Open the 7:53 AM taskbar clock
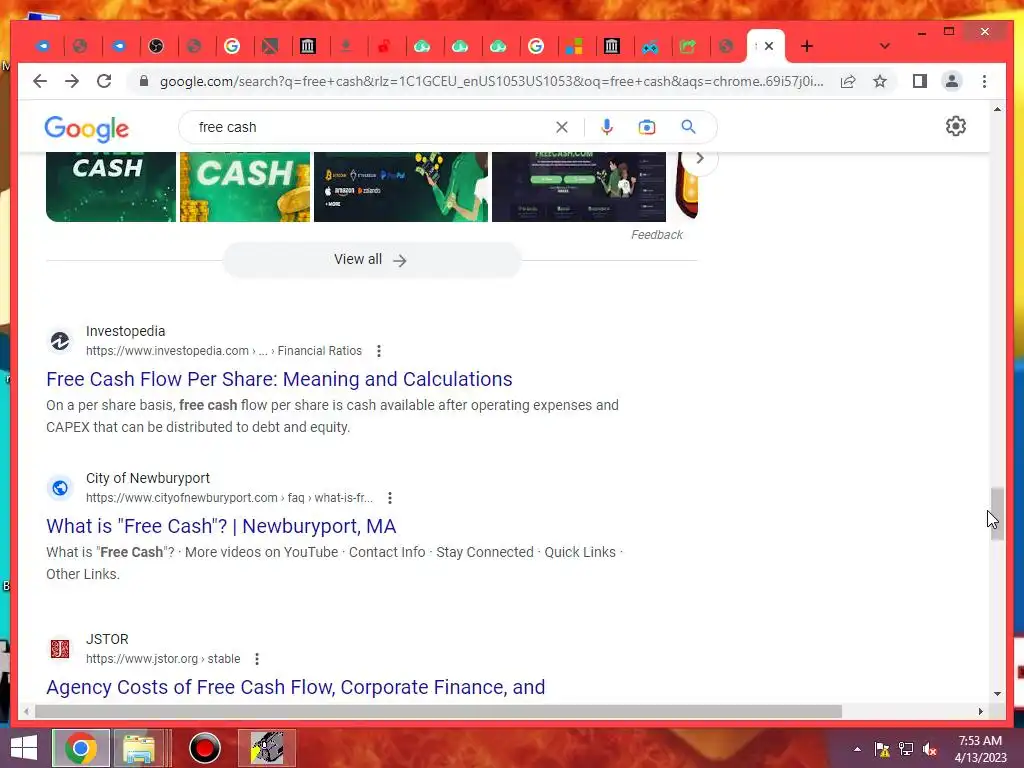Viewport: 1024px width, 768px height. coord(980,749)
